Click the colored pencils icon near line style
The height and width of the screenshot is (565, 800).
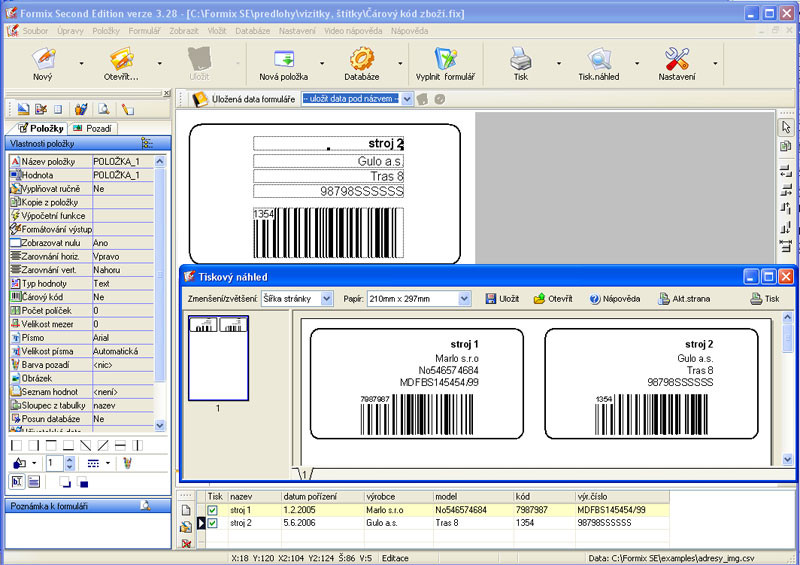(x=127, y=463)
